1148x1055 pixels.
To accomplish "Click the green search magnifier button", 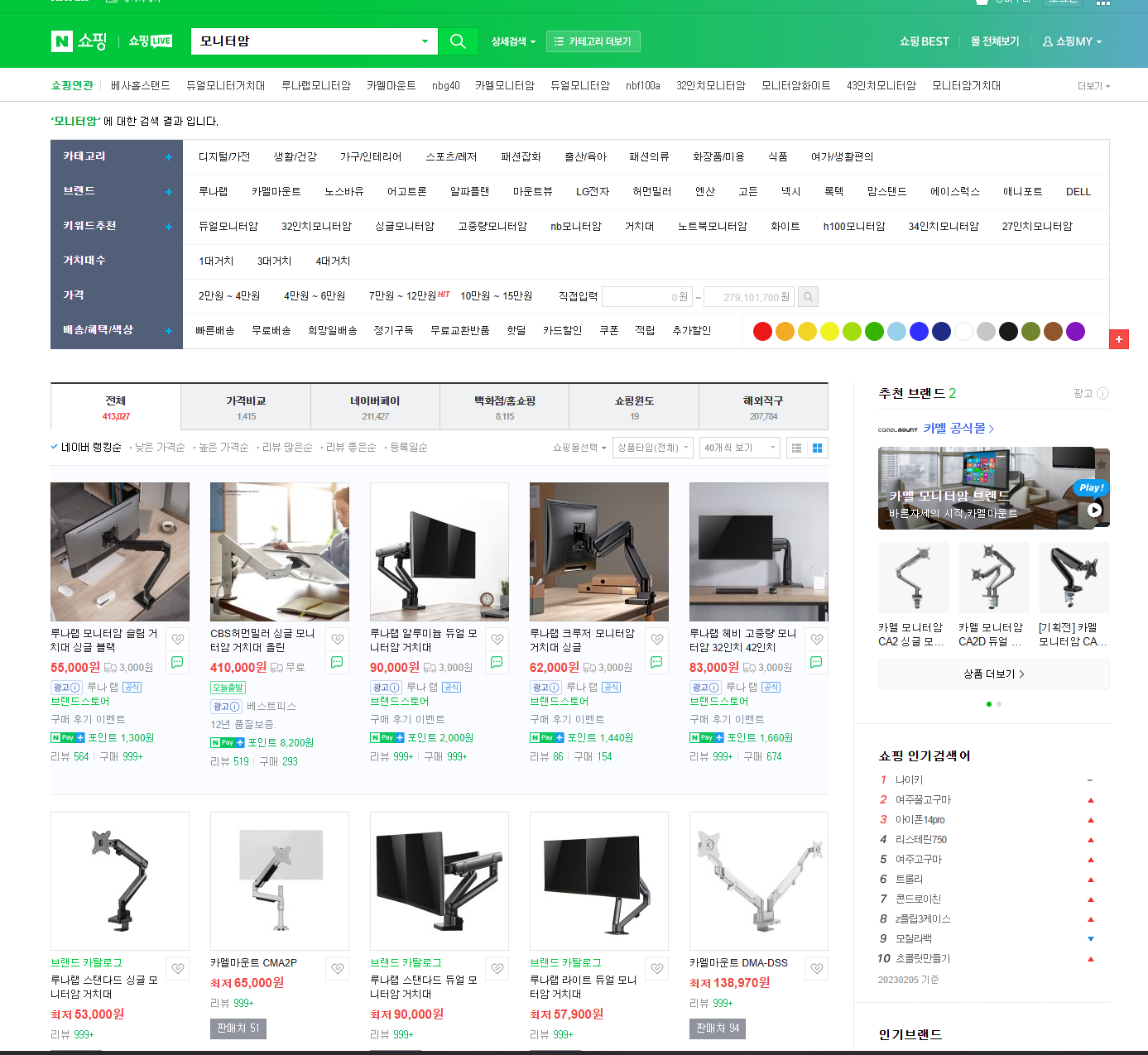I will coord(458,41).
